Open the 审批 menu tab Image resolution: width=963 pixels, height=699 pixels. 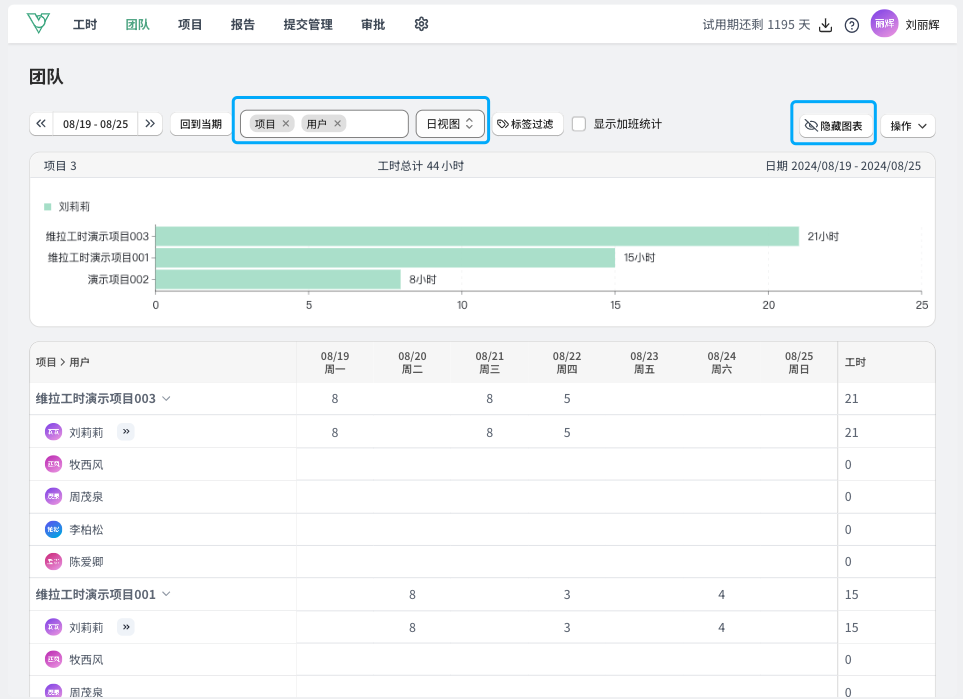(x=372, y=25)
